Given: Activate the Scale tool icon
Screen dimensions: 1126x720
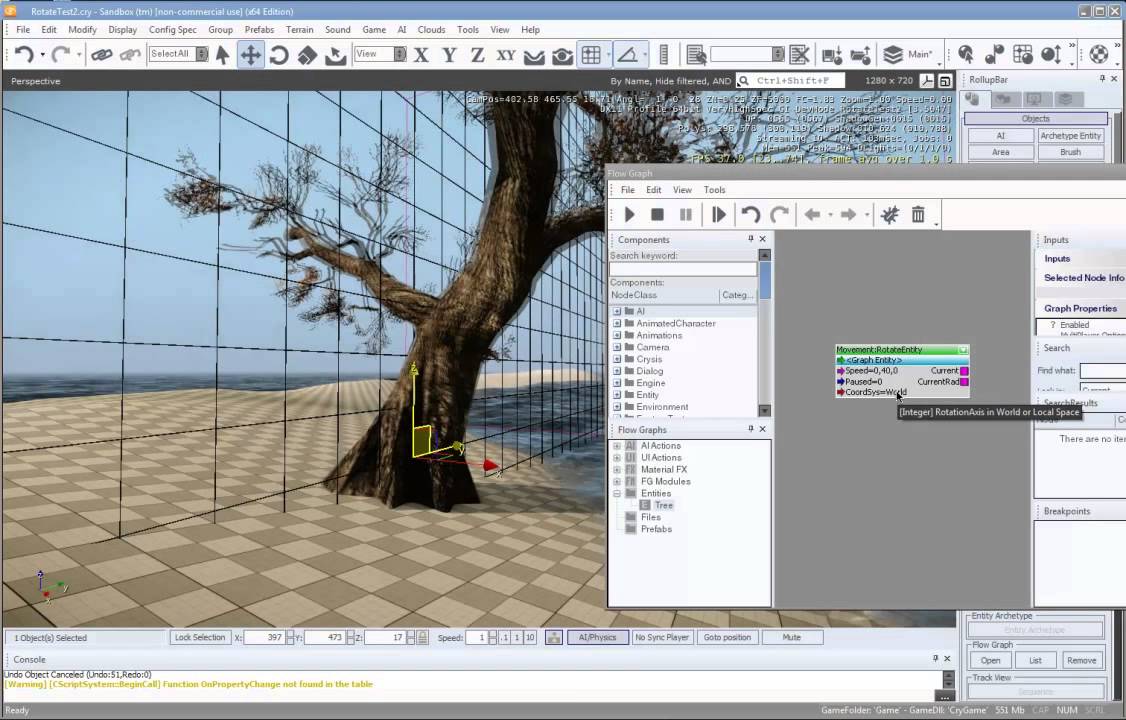Looking at the screenshot, I should click(307, 55).
